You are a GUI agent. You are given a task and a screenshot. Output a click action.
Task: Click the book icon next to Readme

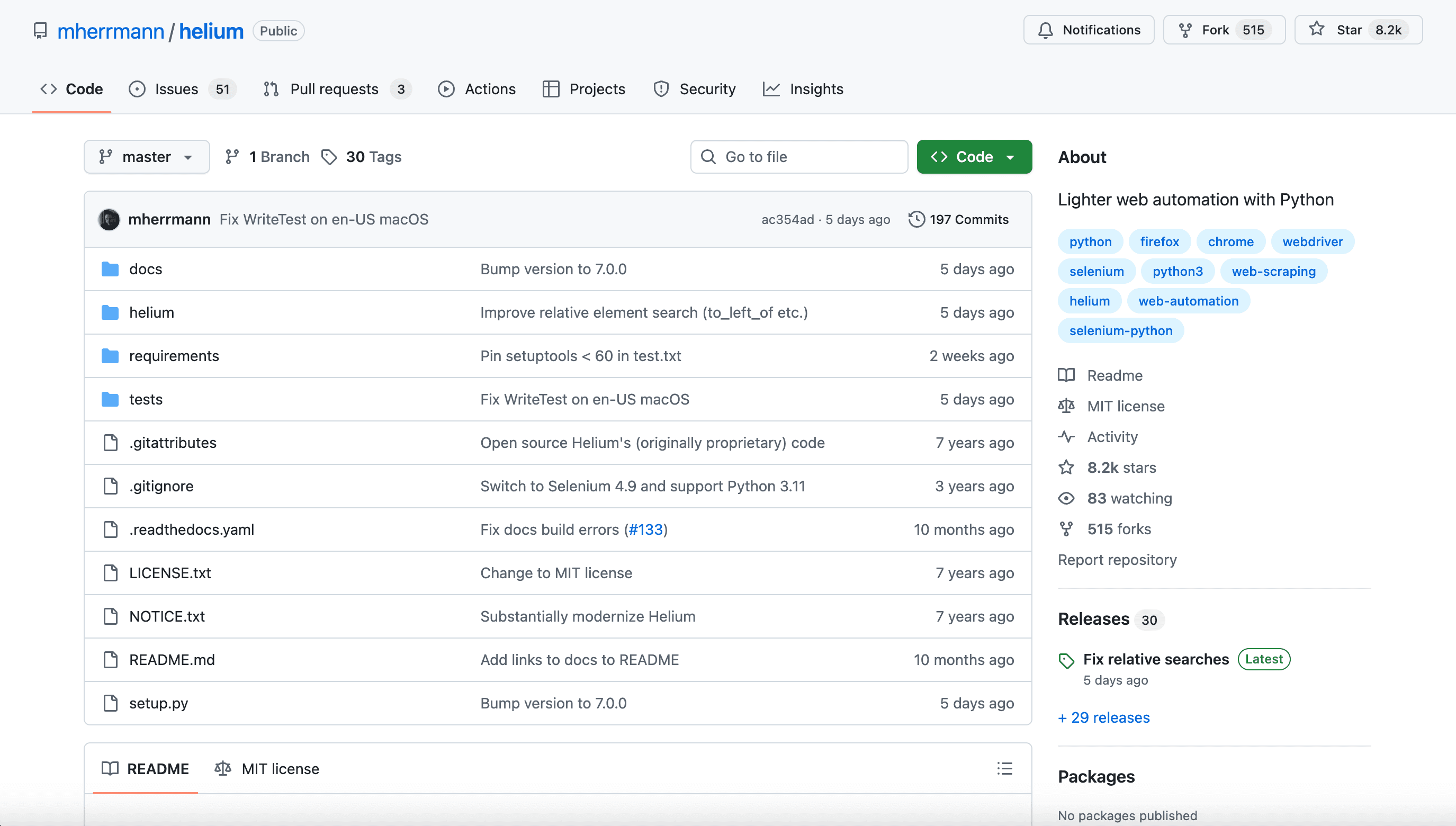pyautogui.click(x=1066, y=375)
